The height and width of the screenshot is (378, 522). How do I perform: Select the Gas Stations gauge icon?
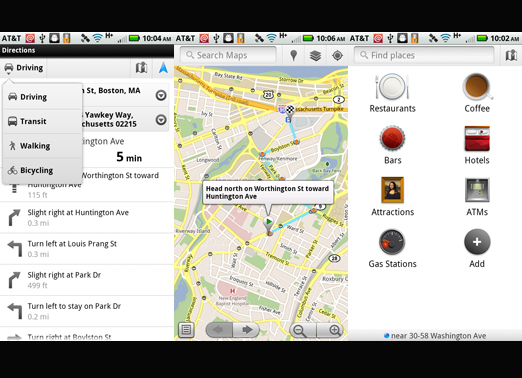click(x=392, y=242)
